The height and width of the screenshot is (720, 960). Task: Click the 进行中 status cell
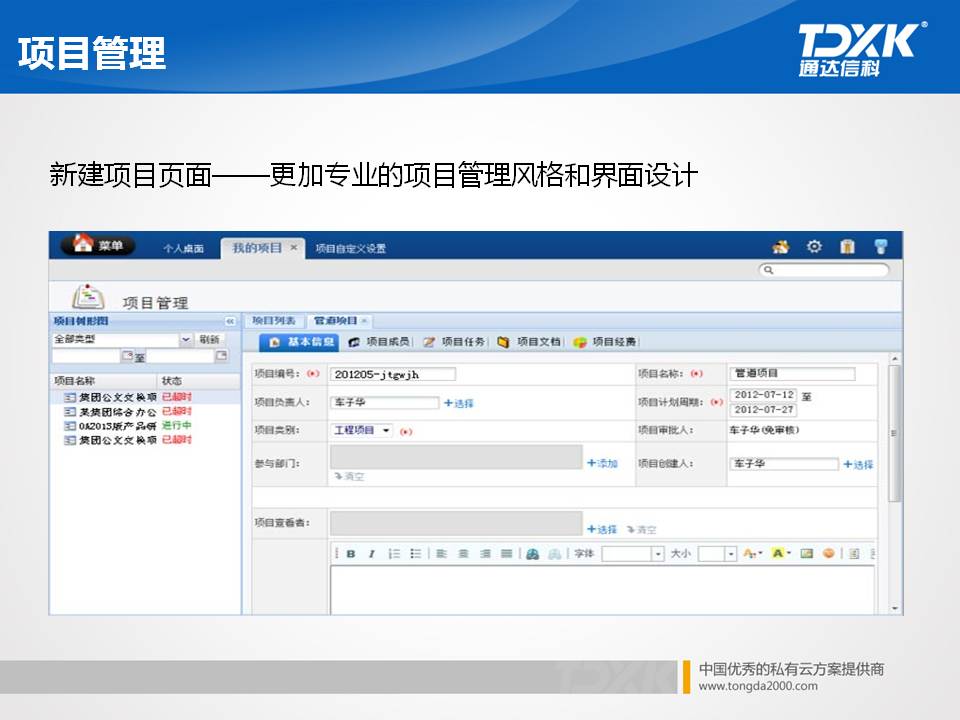tap(177, 426)
